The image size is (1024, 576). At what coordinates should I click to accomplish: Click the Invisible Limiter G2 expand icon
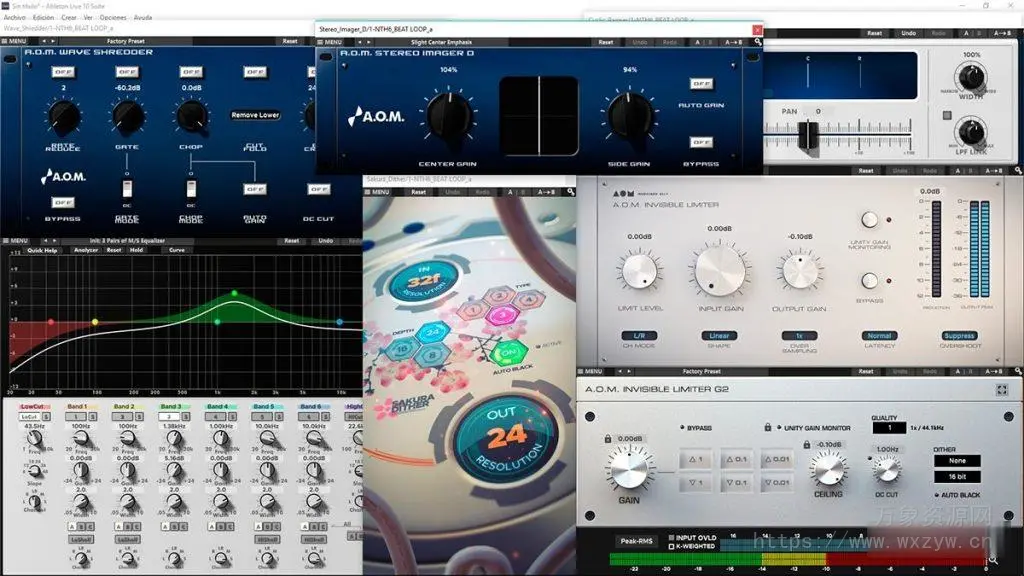tap(1001, 389)
